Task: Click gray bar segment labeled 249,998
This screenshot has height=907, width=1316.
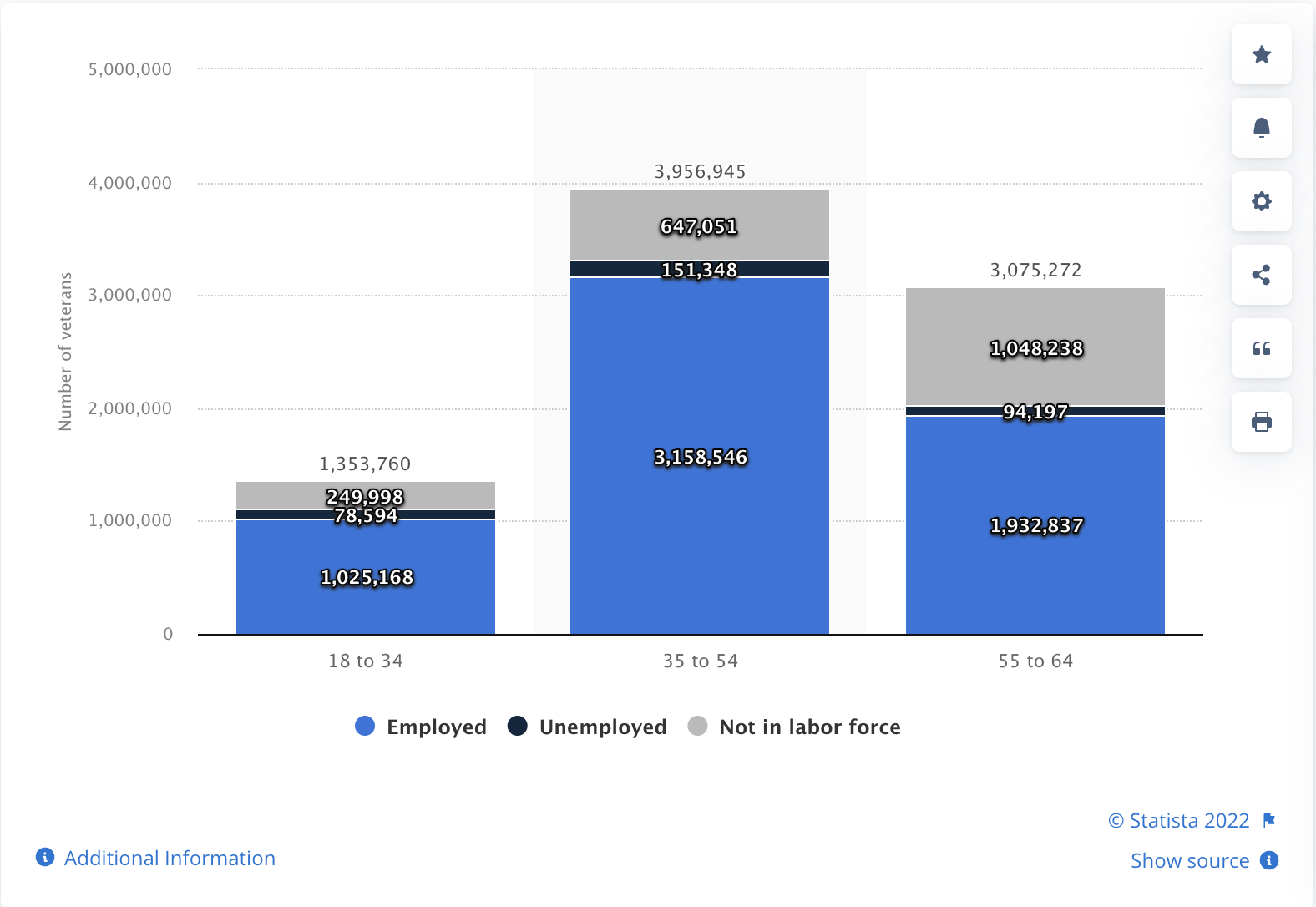Action: (x=366, y=495)
